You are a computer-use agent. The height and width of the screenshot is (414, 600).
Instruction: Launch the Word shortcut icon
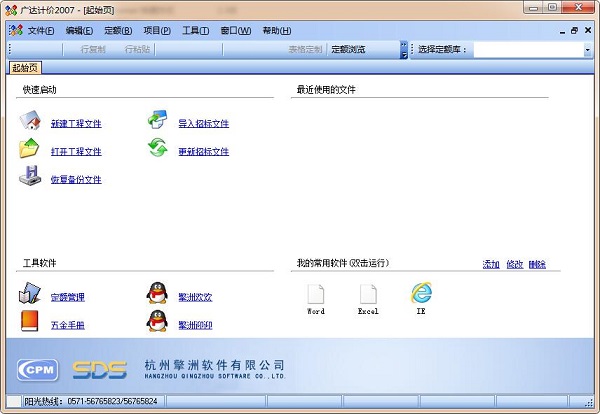coord(316,294)
